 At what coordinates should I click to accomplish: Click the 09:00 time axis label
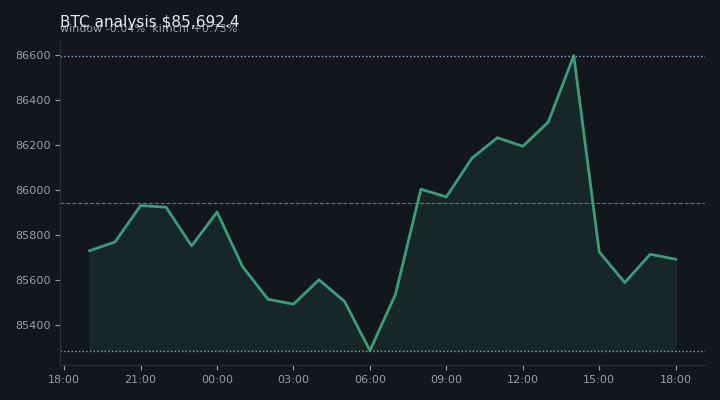tap(446, 380)
